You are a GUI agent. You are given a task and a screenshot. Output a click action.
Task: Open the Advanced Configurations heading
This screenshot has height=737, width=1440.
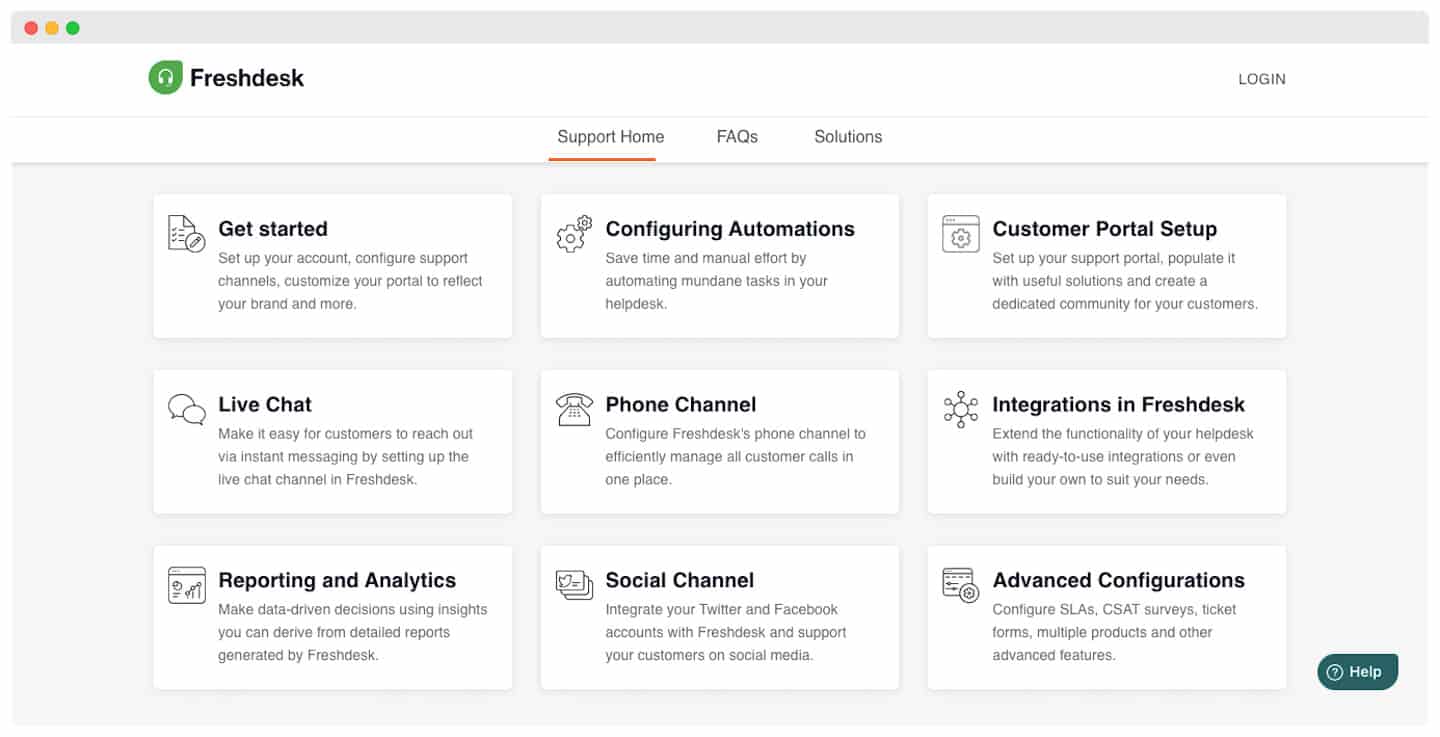(x=1119, y=580)
